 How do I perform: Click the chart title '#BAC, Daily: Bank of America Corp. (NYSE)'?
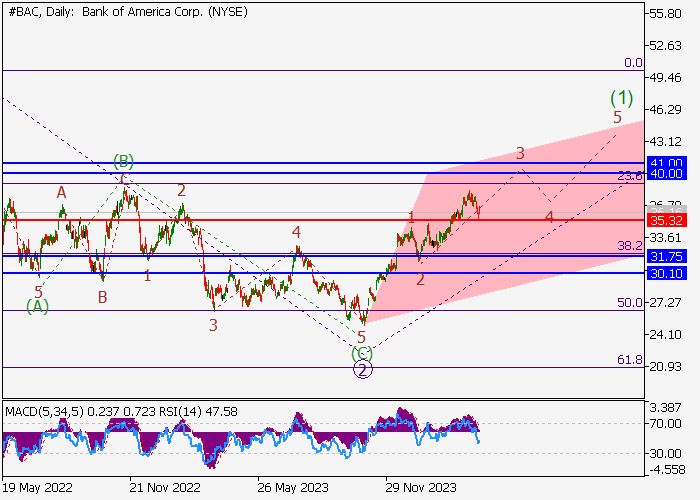[128, 12]
